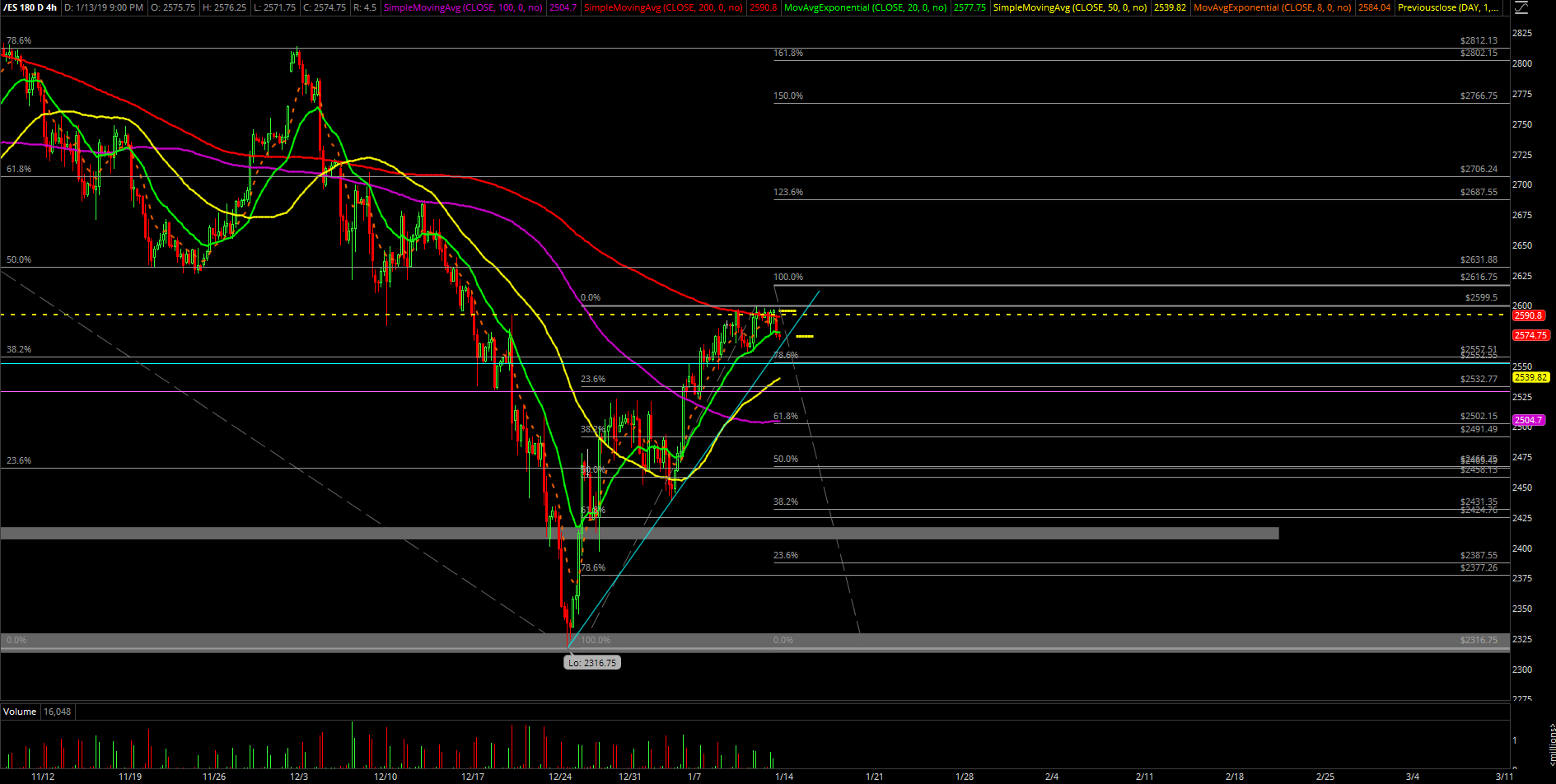Click the Lo: 2316.75 low price bubble
The image size is (1556, 784).
(592, 662)
